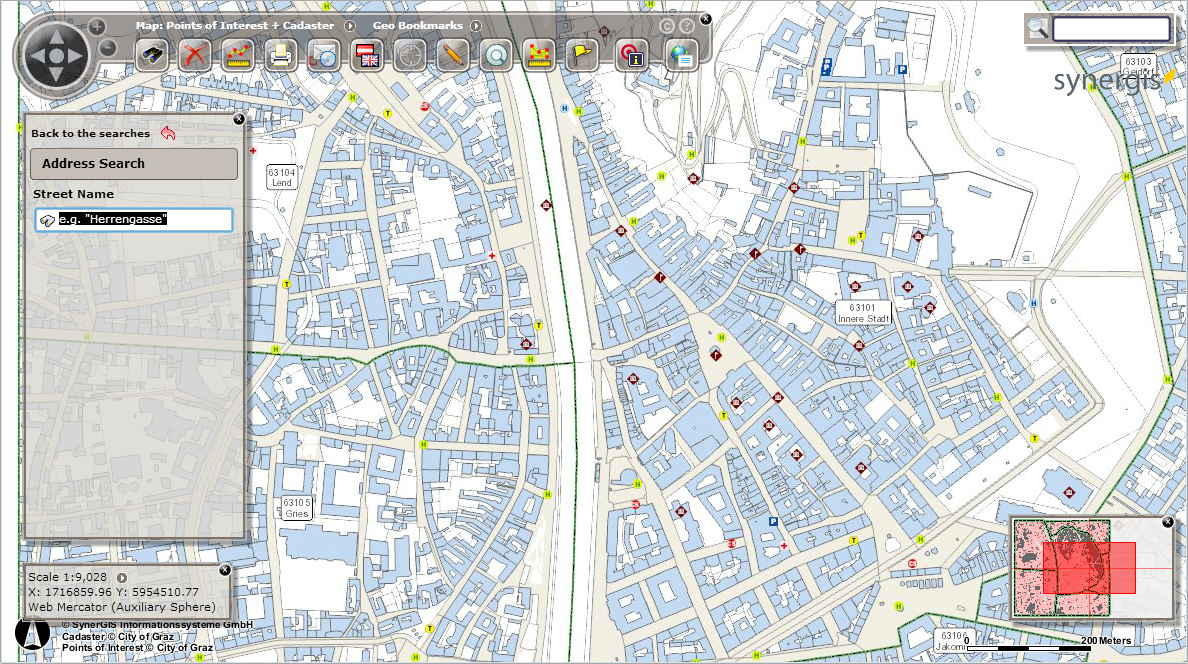Switch language using the flags icon
This screenshot has height=664, width=1188.
(369, 56)
